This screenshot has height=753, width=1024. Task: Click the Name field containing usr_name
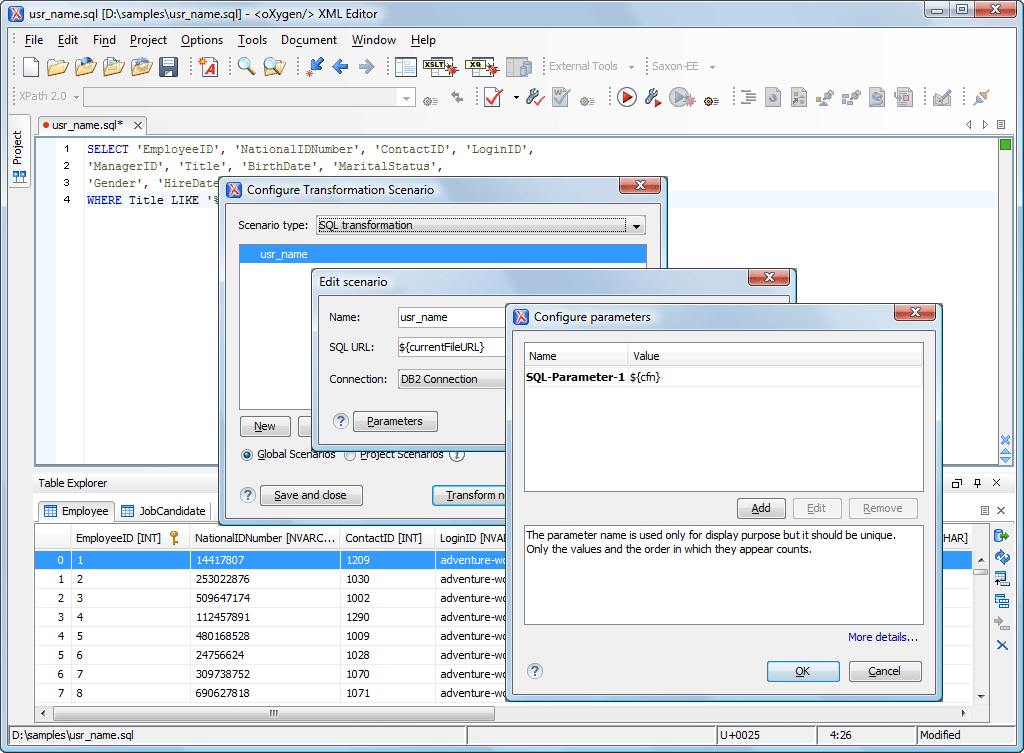(x=452, y=317)
